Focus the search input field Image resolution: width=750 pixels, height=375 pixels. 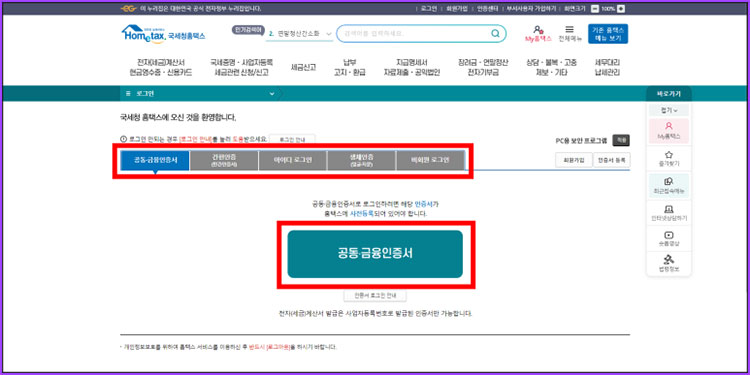point(421,33)
